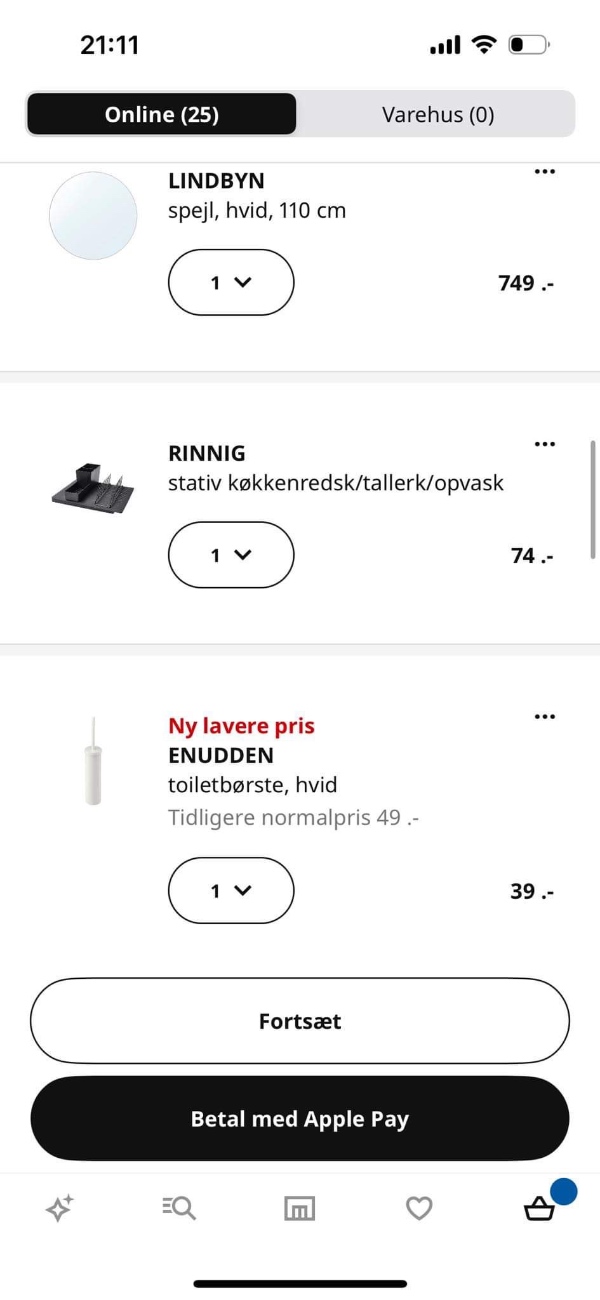
Task: Open the shopping basket icon
Action: point(540,1209)
